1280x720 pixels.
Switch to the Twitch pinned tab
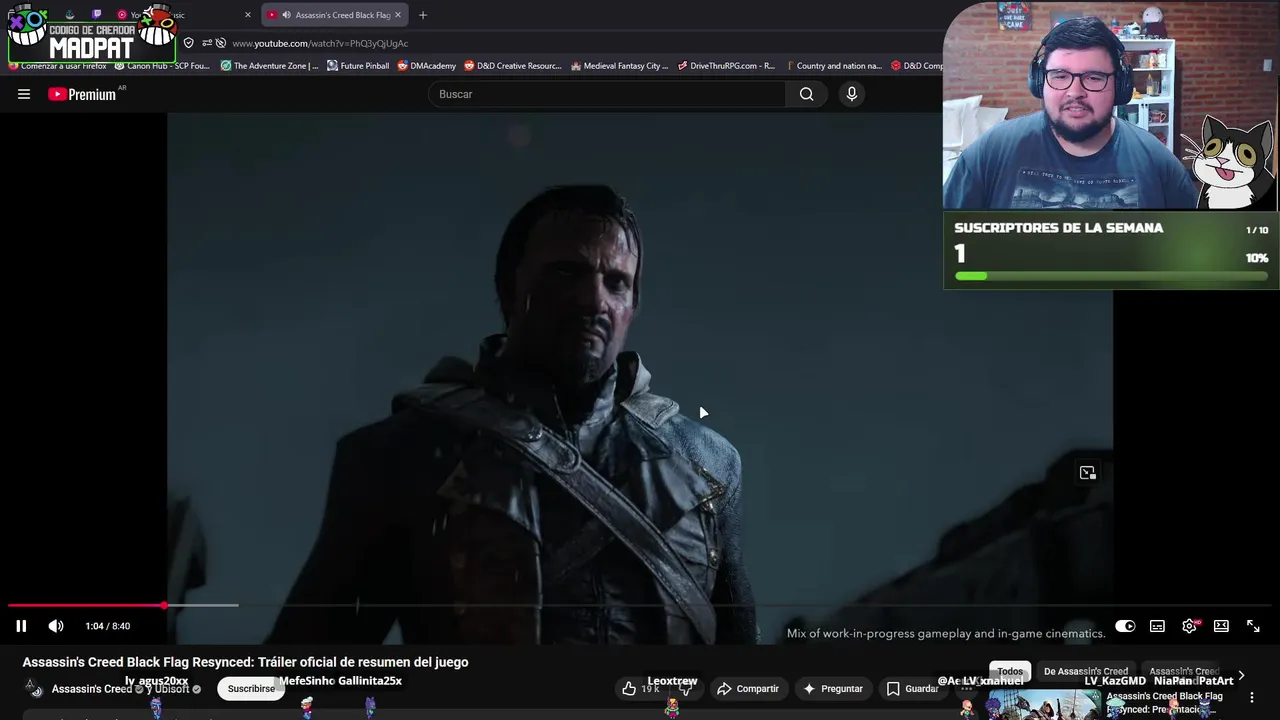click(97, 15)
